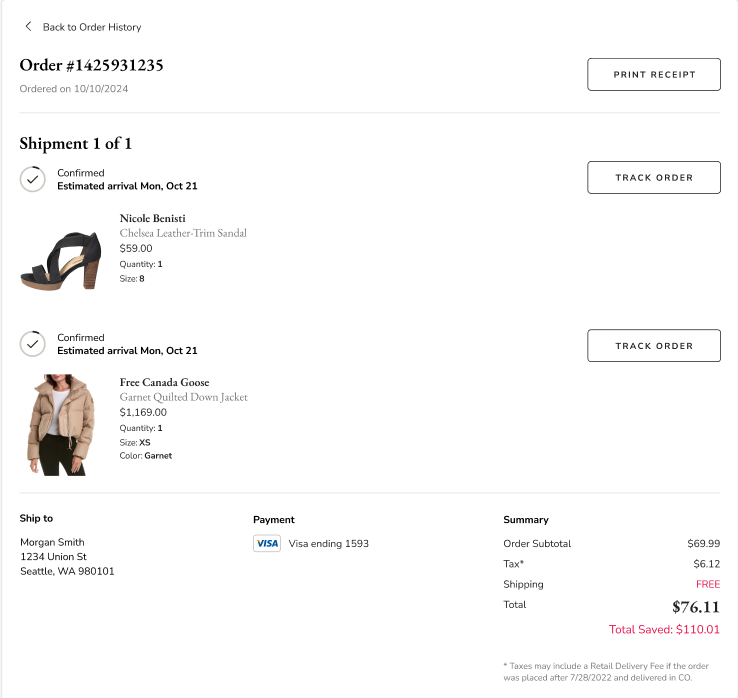The height and width of the screenshot is (698, 738).
Task: Click the jacket's Confirmed checkmark icon
Action: (33, 344)
